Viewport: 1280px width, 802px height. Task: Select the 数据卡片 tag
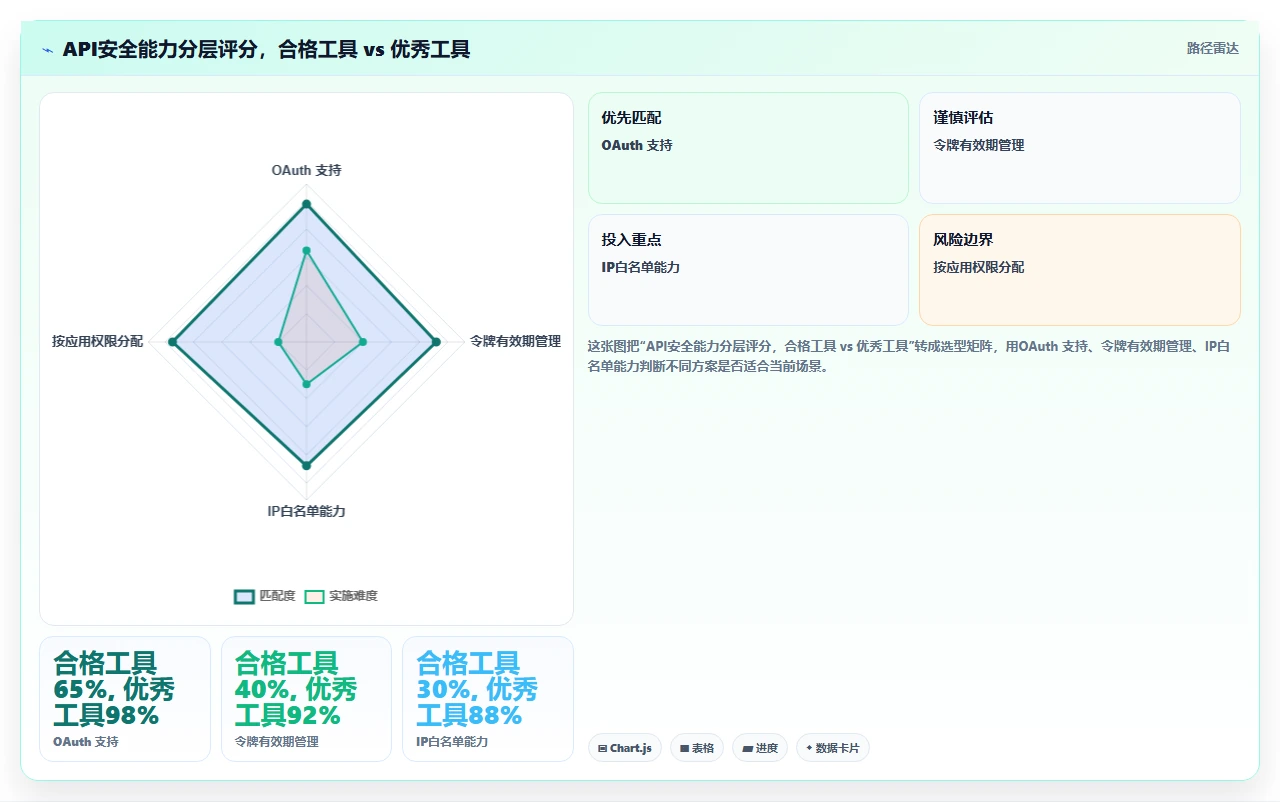coord(833,748)
